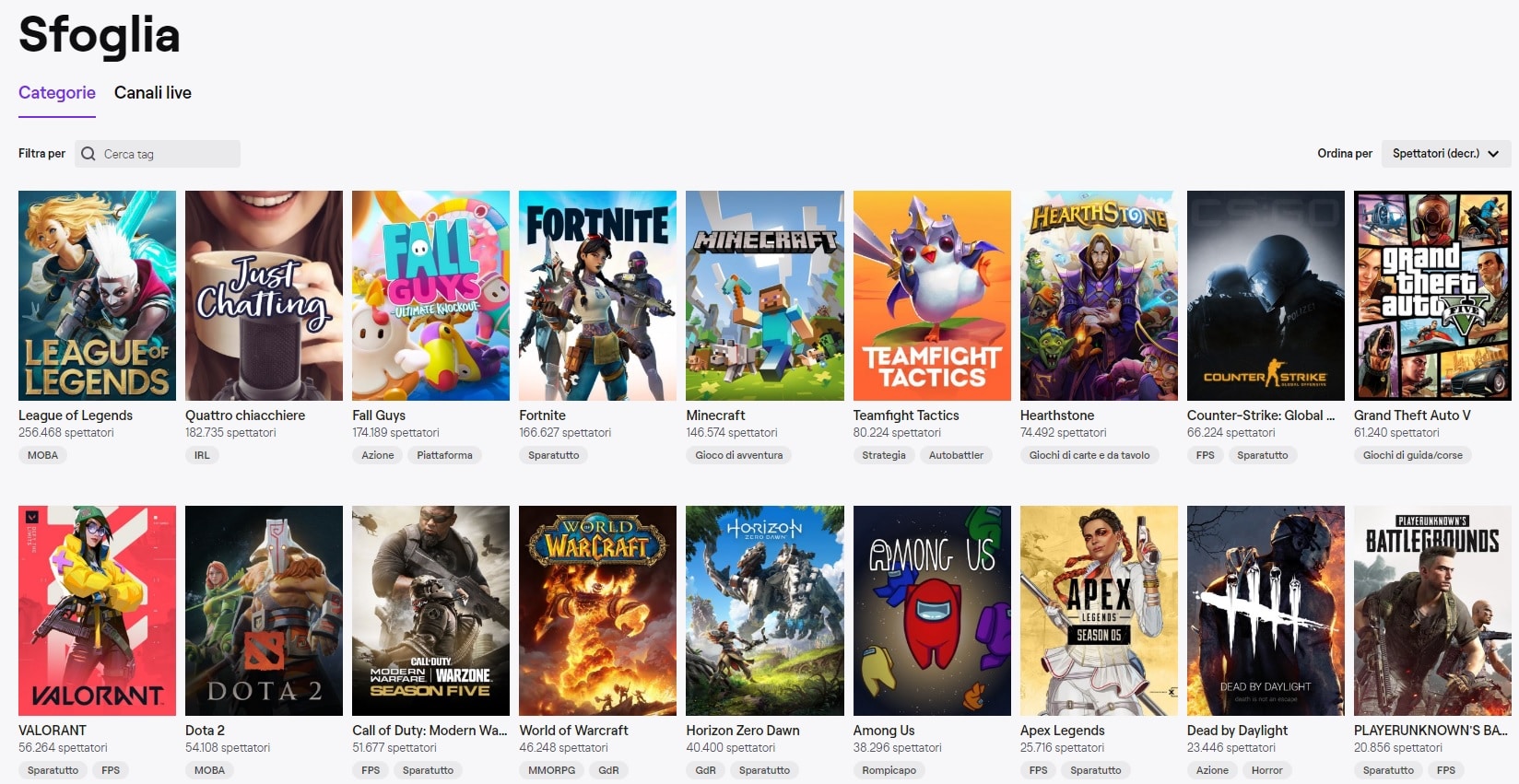Open the Counter-Strike cover thumbnail
The image size is (1519, 784).
coord(1266,296)
